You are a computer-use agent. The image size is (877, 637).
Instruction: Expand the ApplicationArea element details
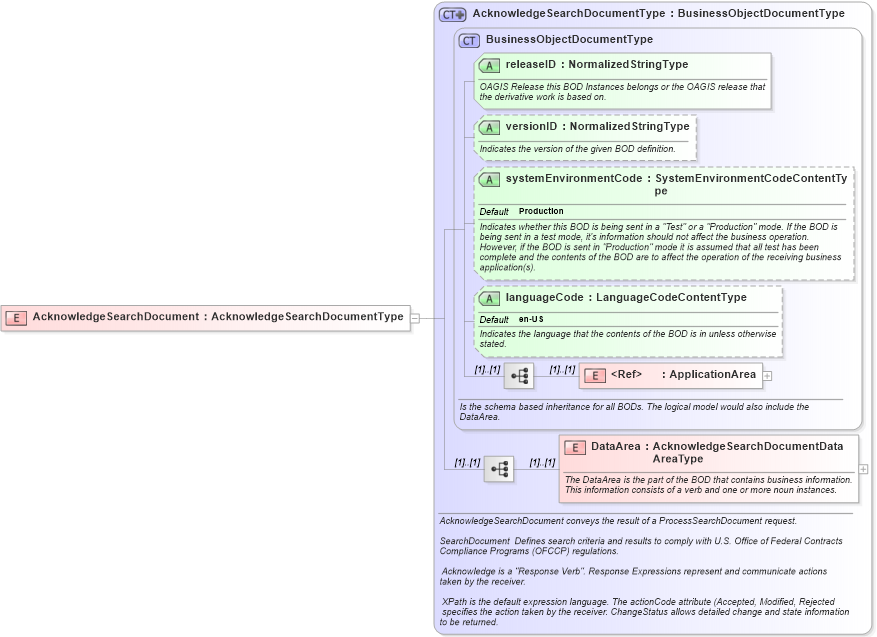click(766, 375)
